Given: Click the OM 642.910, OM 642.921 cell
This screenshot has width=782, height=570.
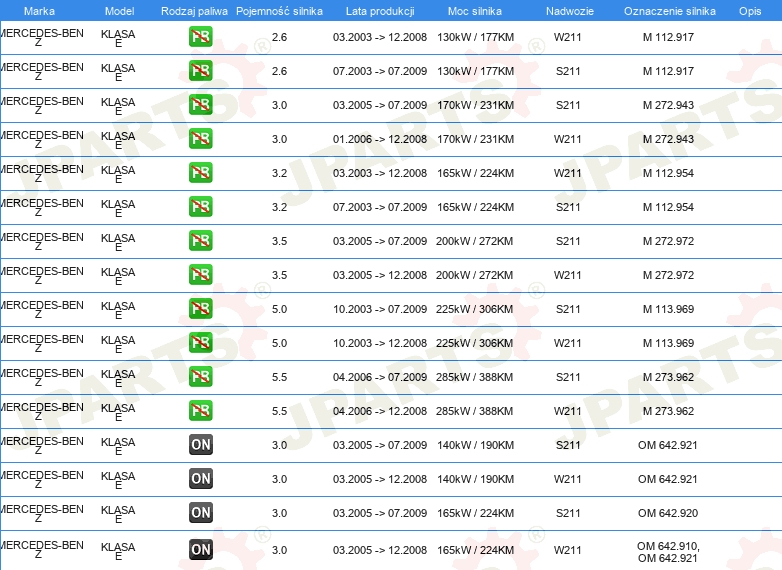Looking at the screenshot, I should pos(668,552).
